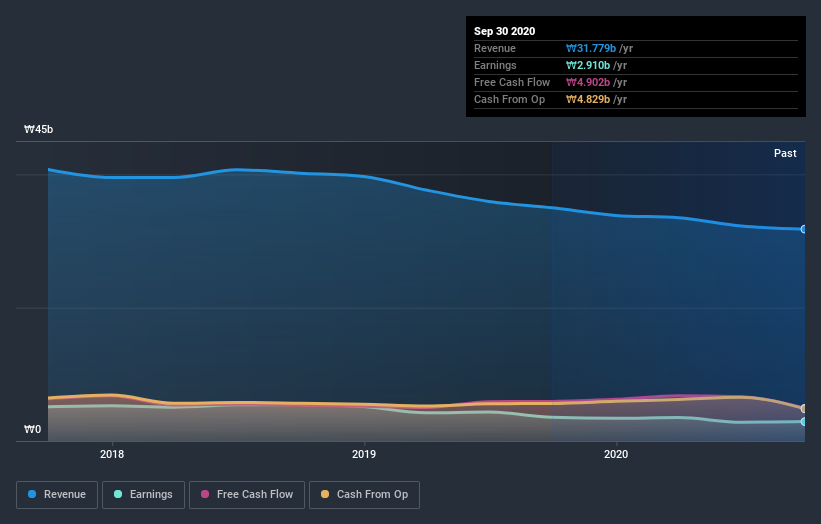Screen dimensions: 821x524
Task: Click the ₩45b axis label
Action: [38, 129]
